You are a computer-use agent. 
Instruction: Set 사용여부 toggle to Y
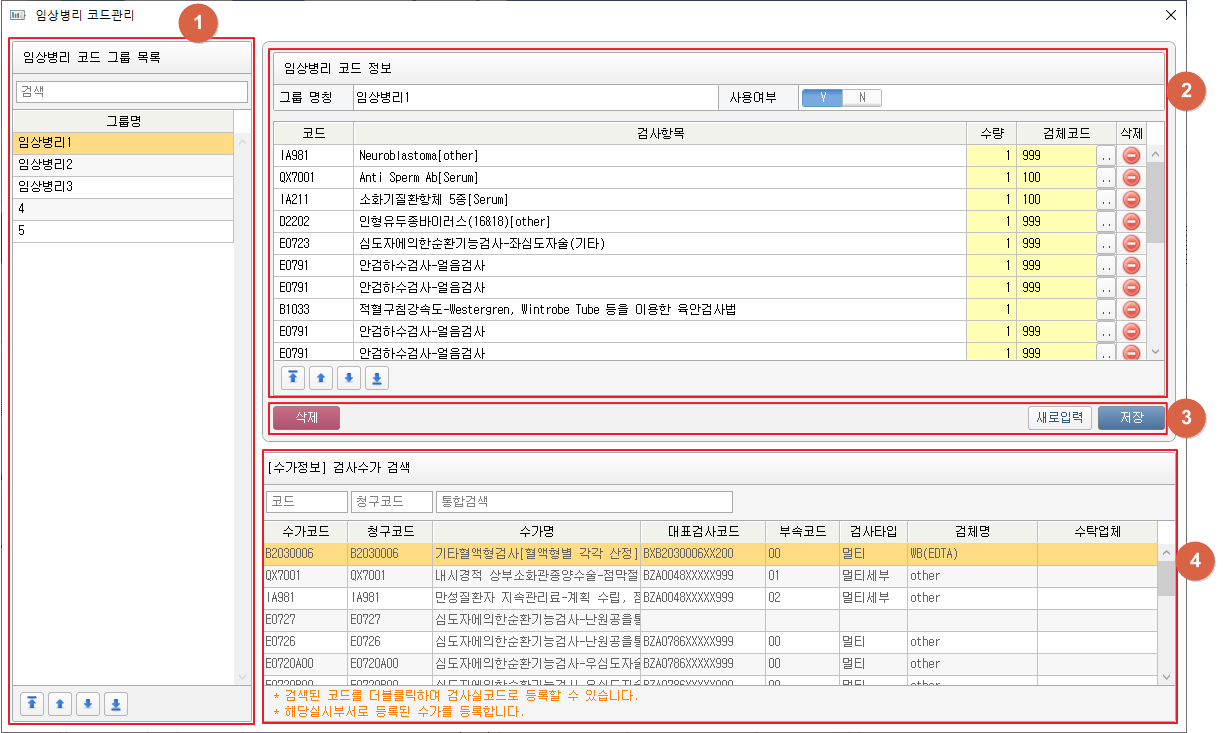[822, 98]
